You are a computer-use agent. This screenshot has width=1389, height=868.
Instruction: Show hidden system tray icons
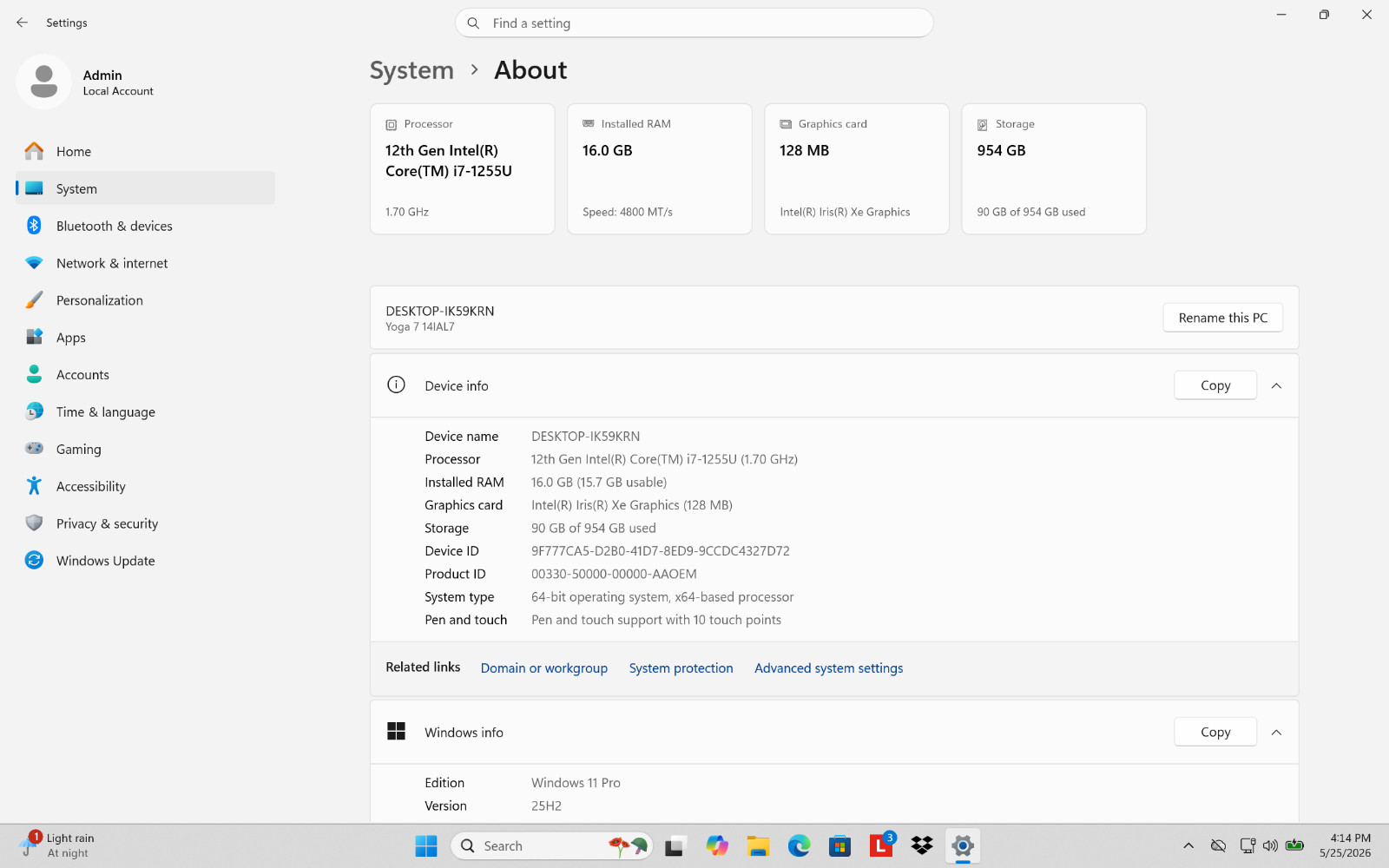pos(1188,845)
